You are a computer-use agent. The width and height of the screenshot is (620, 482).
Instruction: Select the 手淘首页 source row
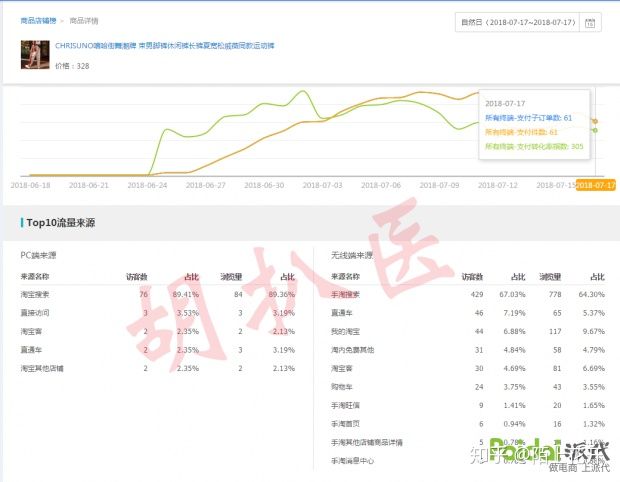(x=468, y=424)
